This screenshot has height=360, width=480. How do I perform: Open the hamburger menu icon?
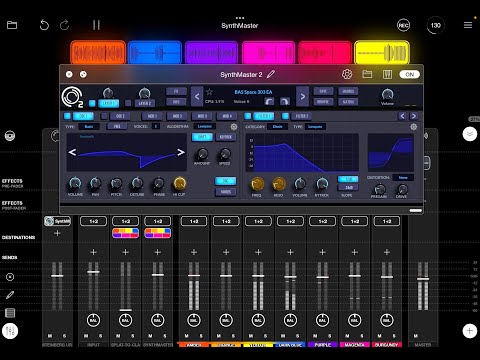468,25
